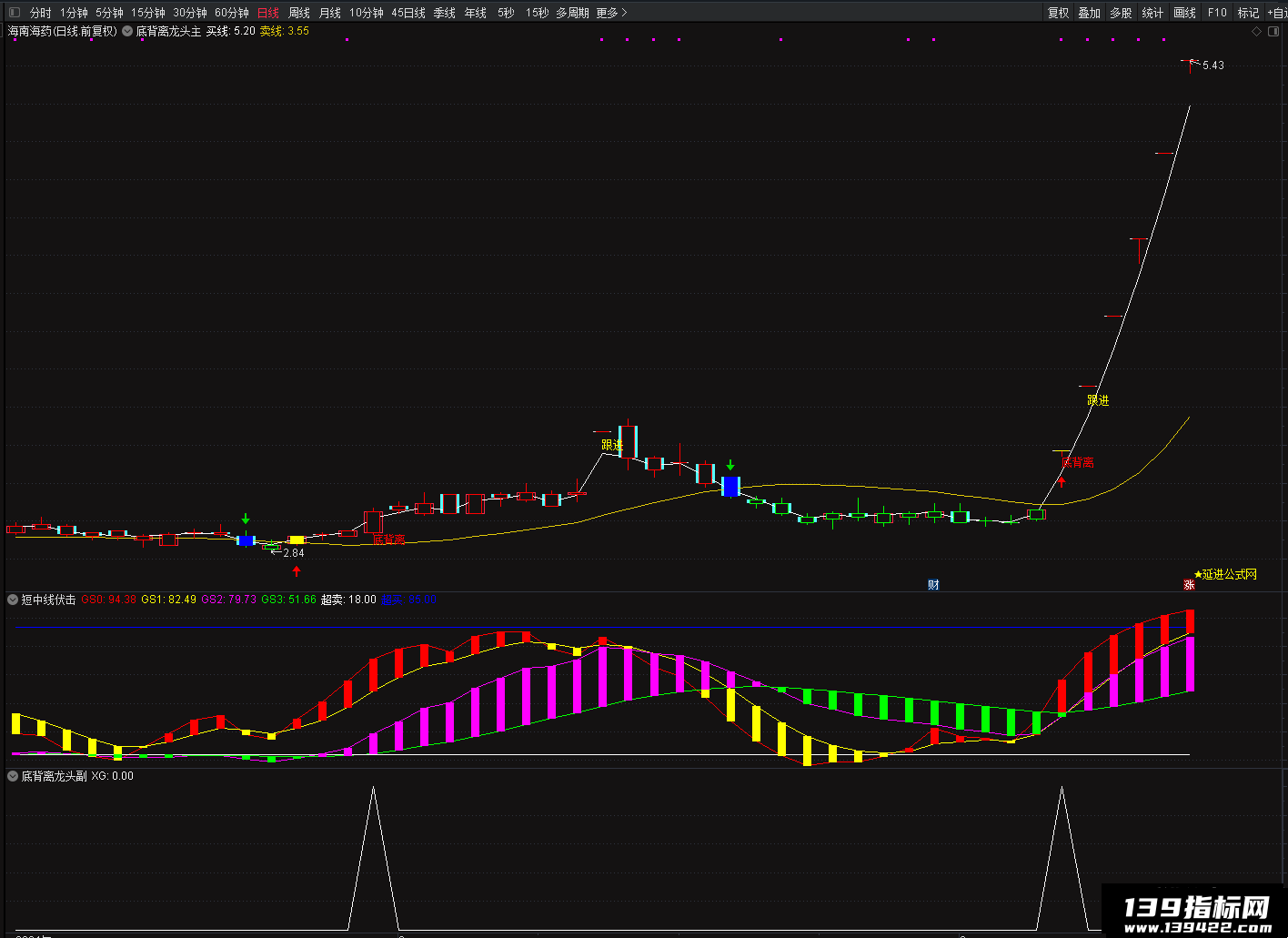Click the red 涨 marker icon
Viewport: 1288px width, 938px height.
tap(1188, 585)
